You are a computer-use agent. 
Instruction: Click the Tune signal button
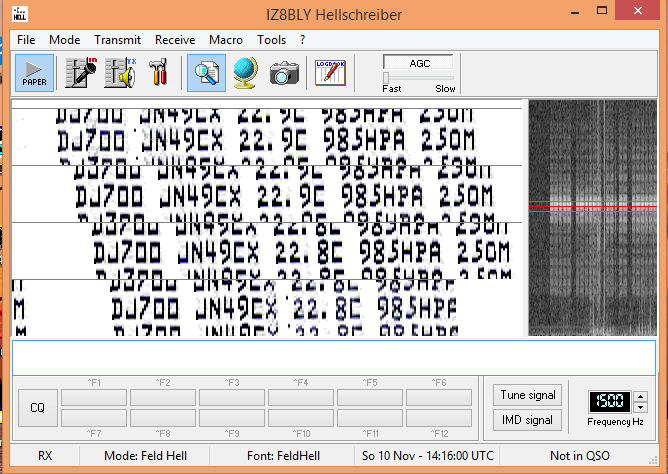tap(527, 395)
